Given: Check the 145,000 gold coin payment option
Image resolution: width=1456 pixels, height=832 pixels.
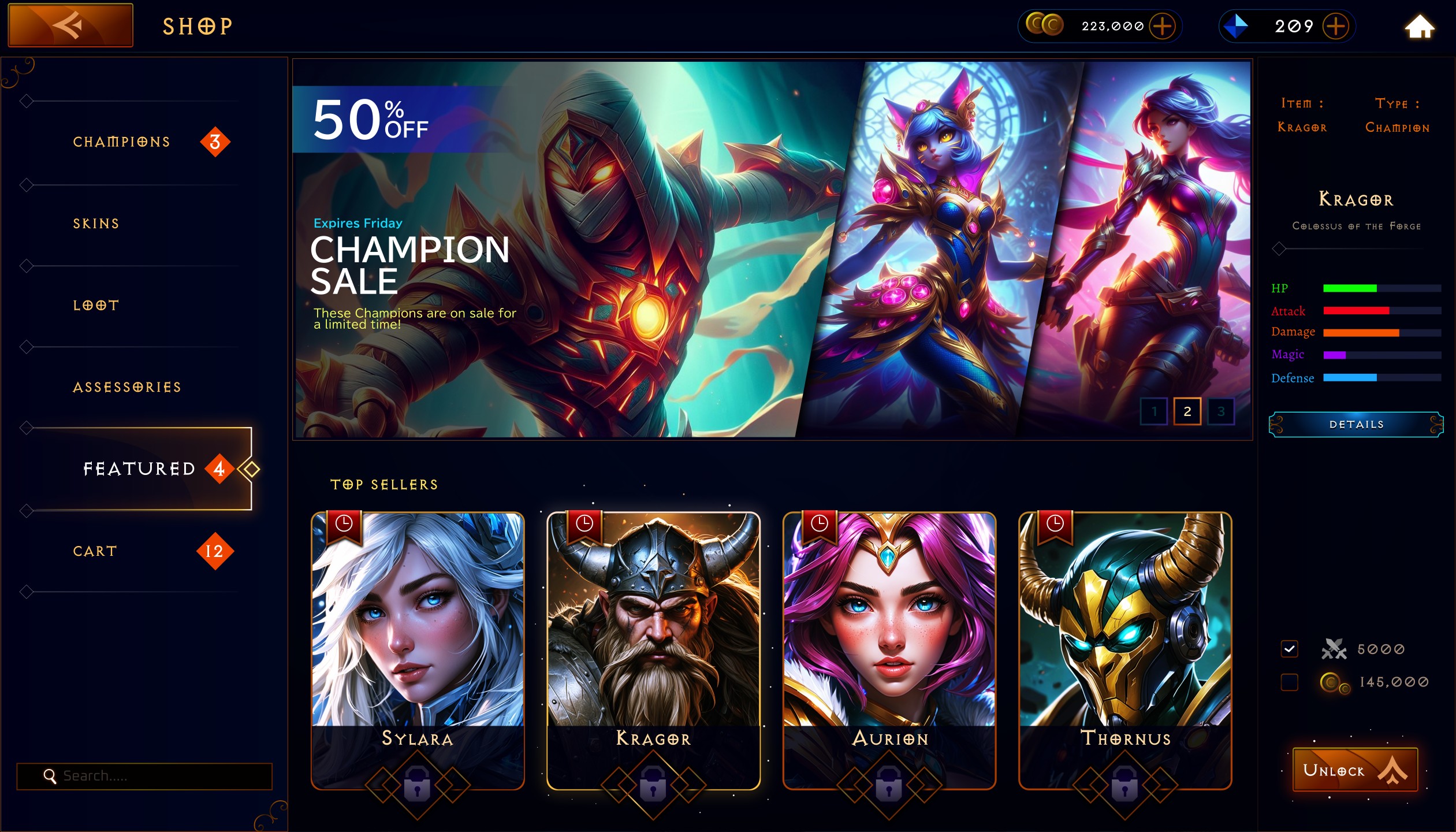Looking at the screenshot, I should coord(1289,682).
